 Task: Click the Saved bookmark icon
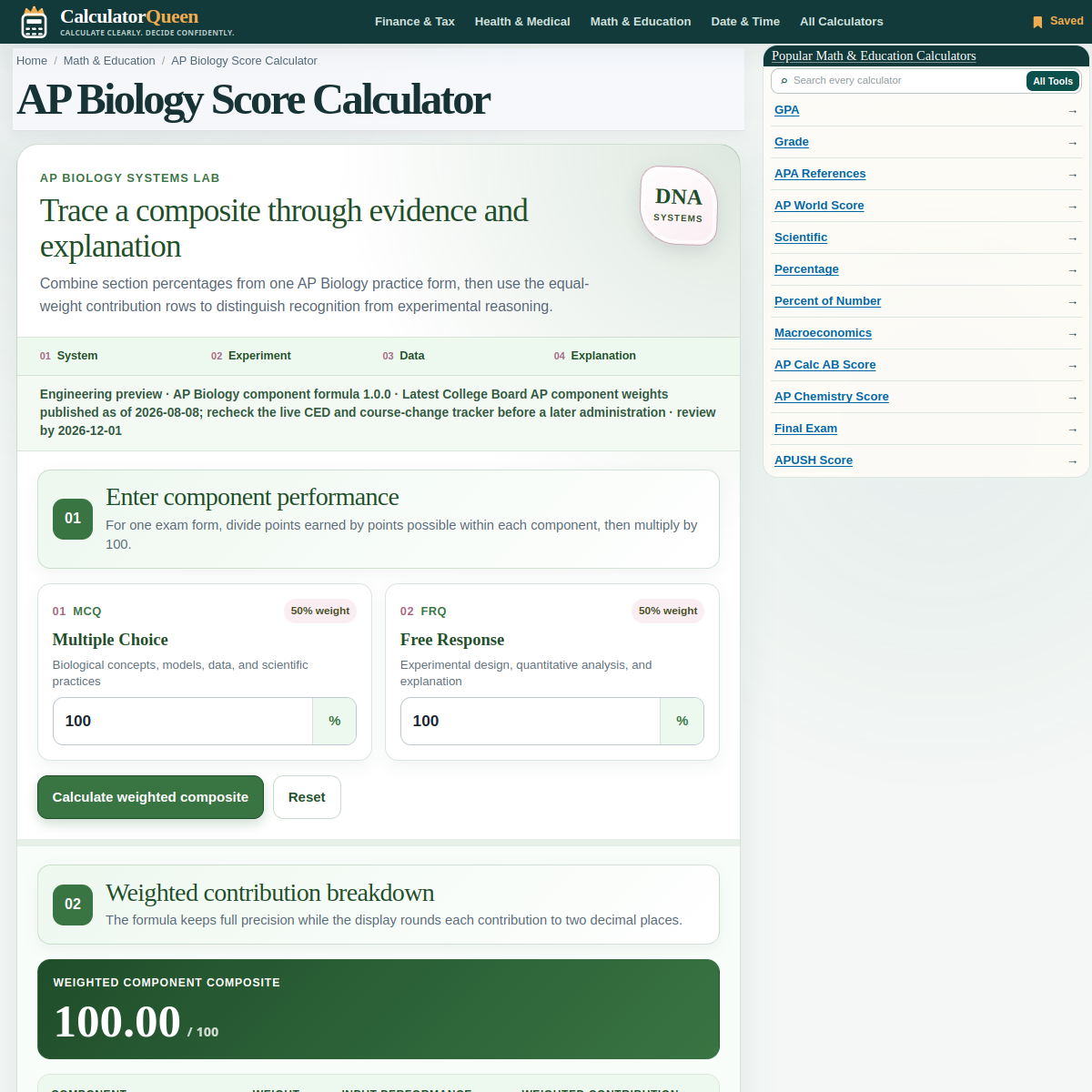coord(1037,22)
